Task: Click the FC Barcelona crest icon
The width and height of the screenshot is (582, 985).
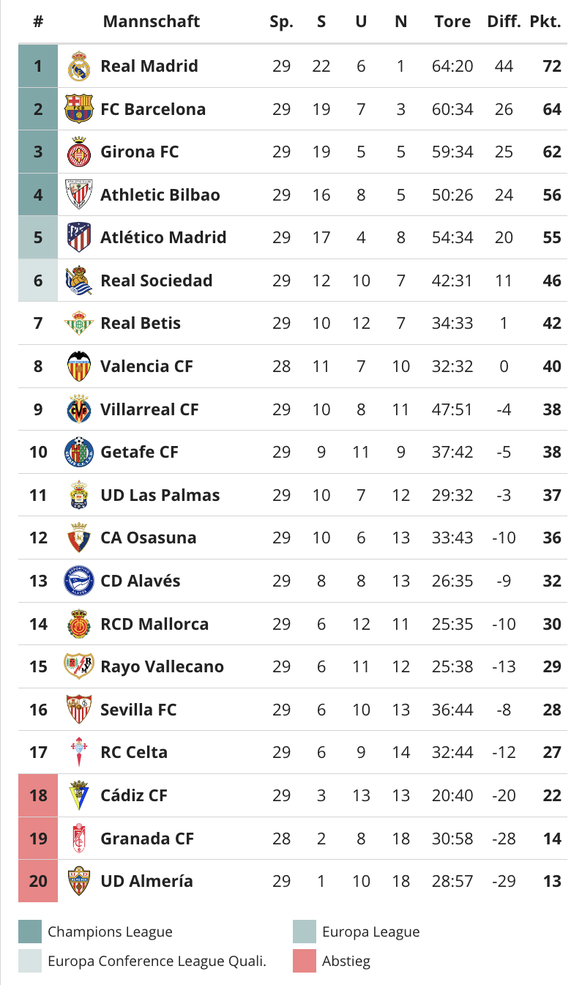Action: [79, 109]
